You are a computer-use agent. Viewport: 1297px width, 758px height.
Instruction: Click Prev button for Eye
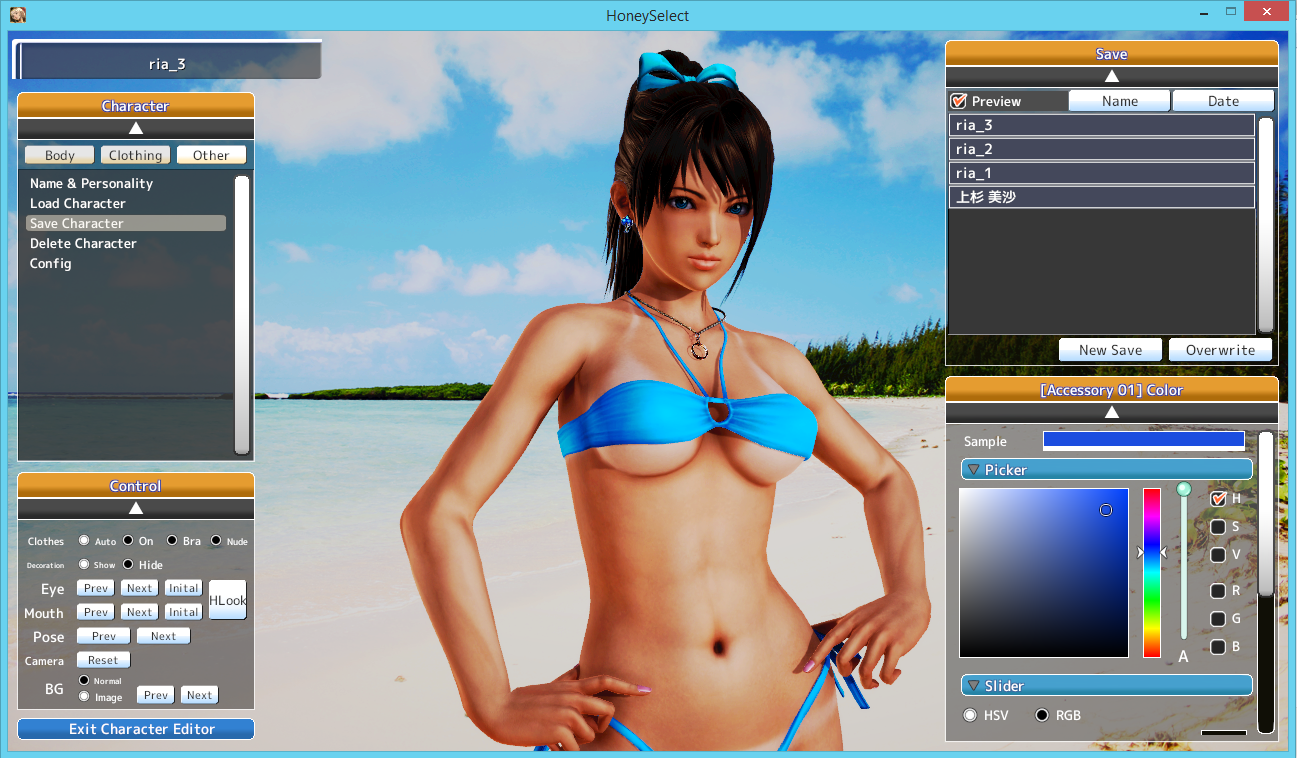pyautogui.click(x=96, y=588)
